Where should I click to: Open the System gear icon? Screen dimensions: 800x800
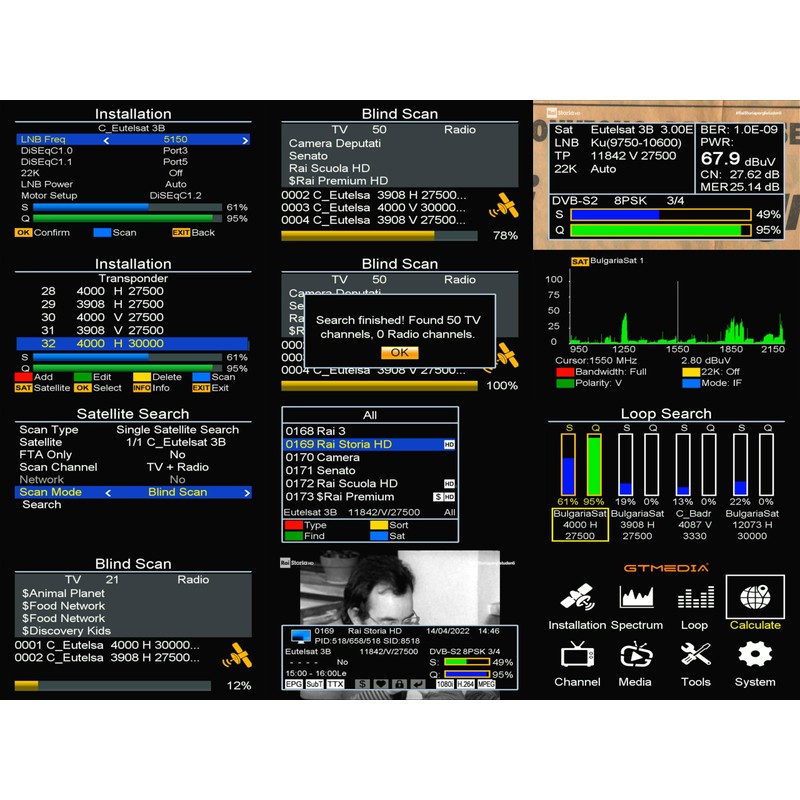(755, 654)
